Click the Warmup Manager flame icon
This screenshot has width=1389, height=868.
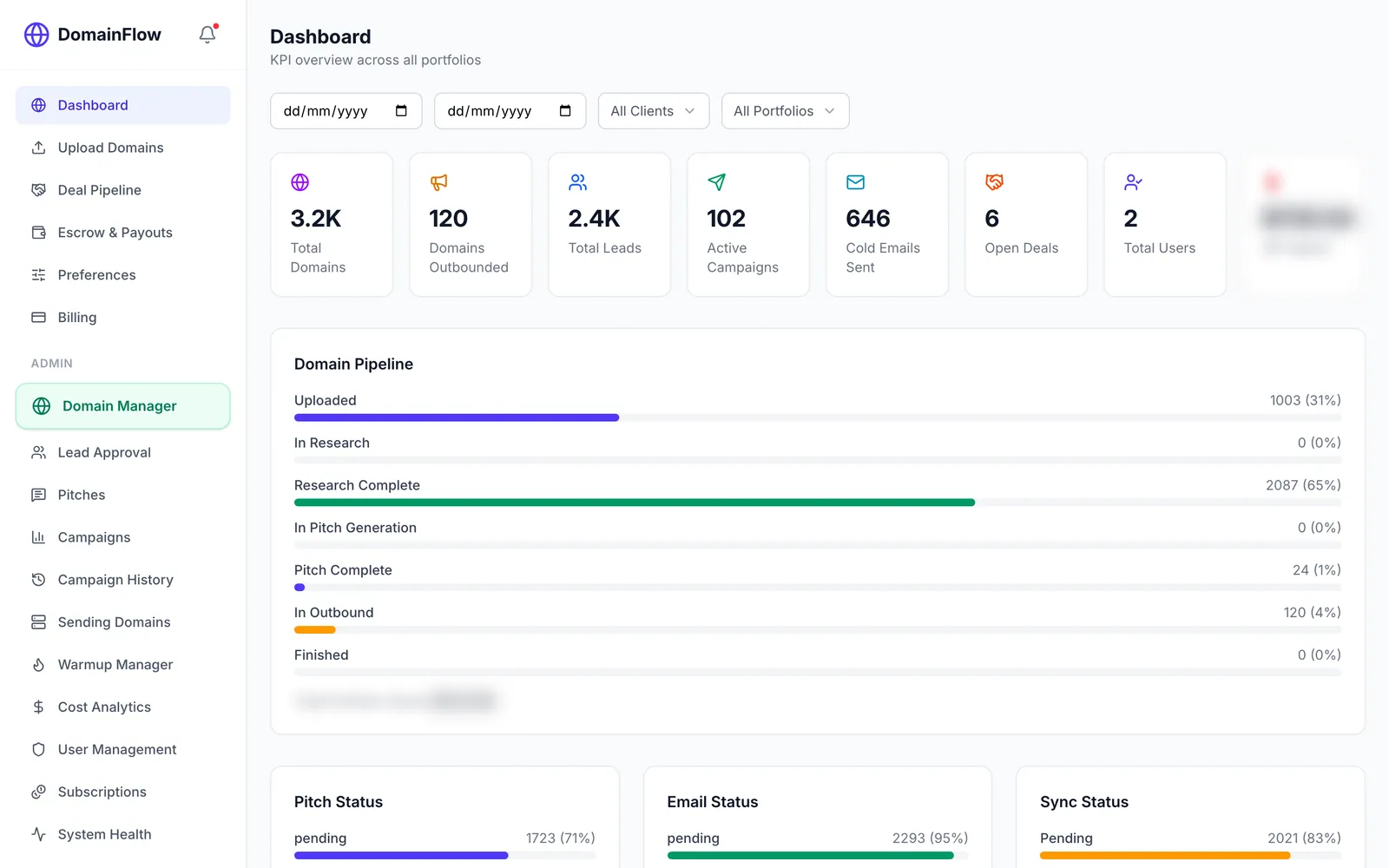point(38,665)
